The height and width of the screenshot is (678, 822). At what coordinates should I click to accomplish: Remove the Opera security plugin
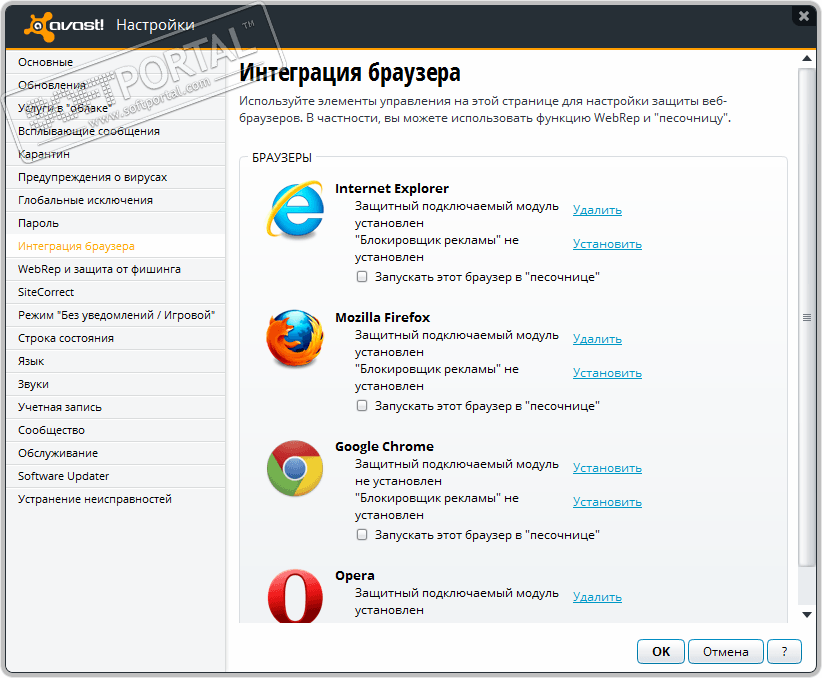(x=597, y=597)
